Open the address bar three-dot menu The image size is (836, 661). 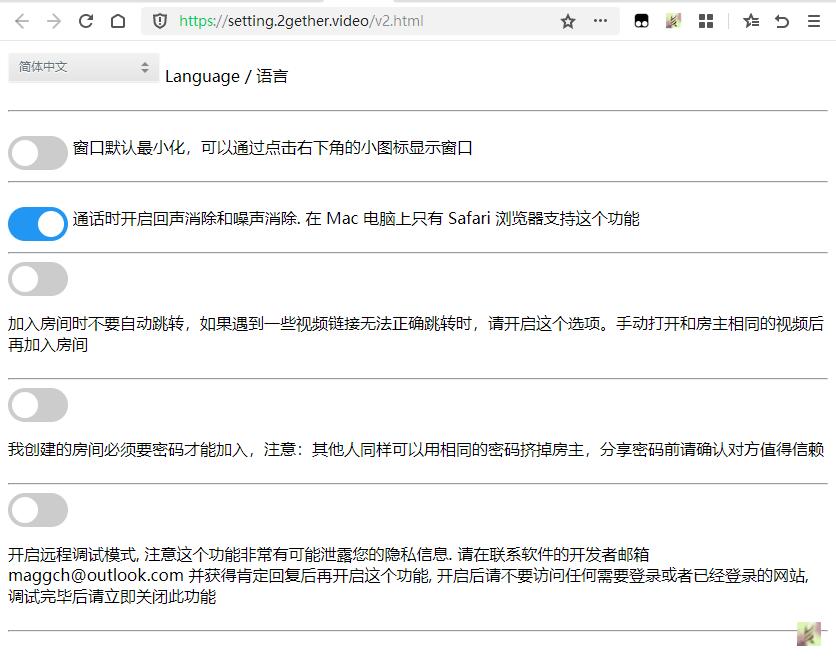[x=600, y=21]
